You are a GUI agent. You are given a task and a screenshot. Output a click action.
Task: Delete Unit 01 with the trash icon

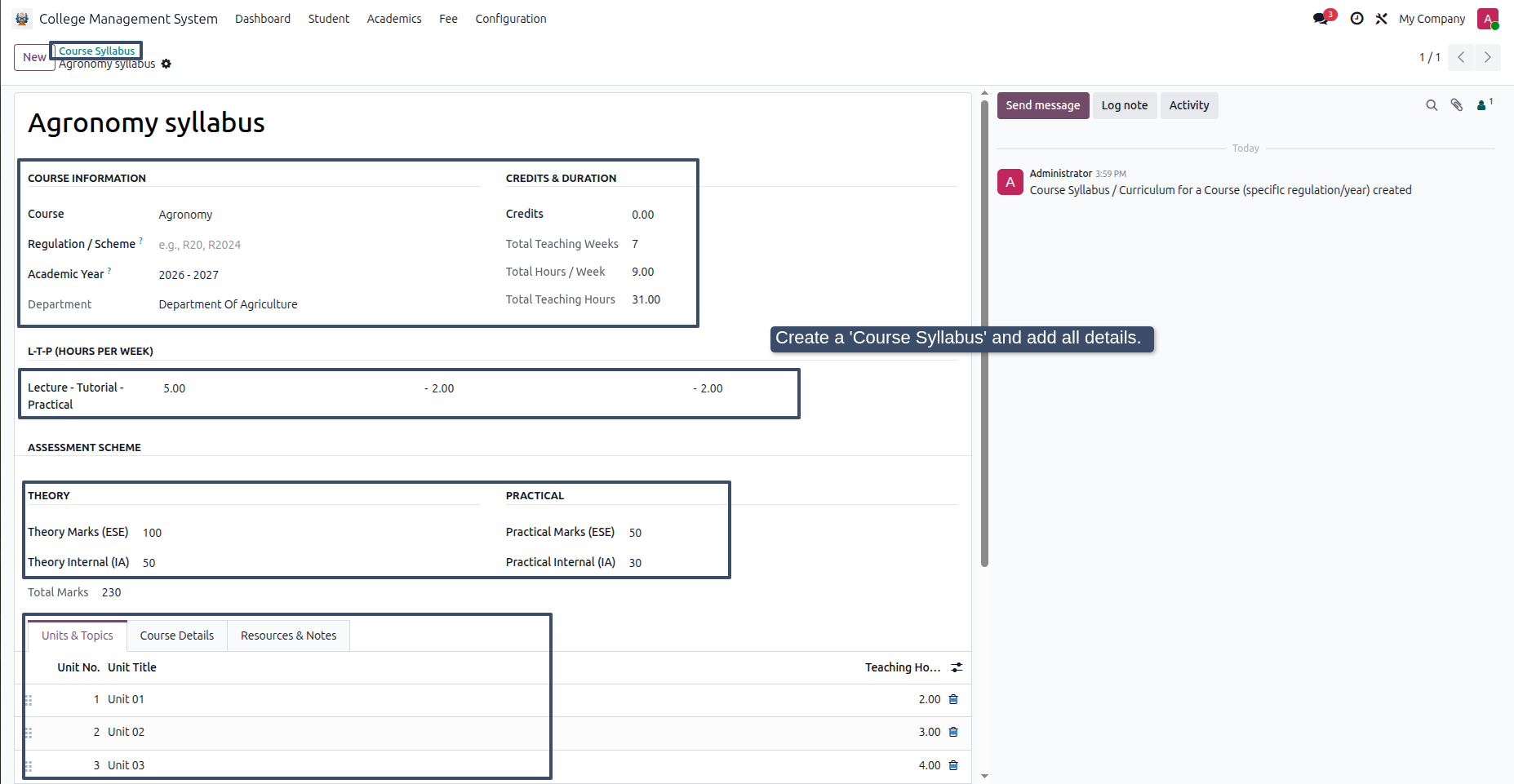click(x=953, y=699)
